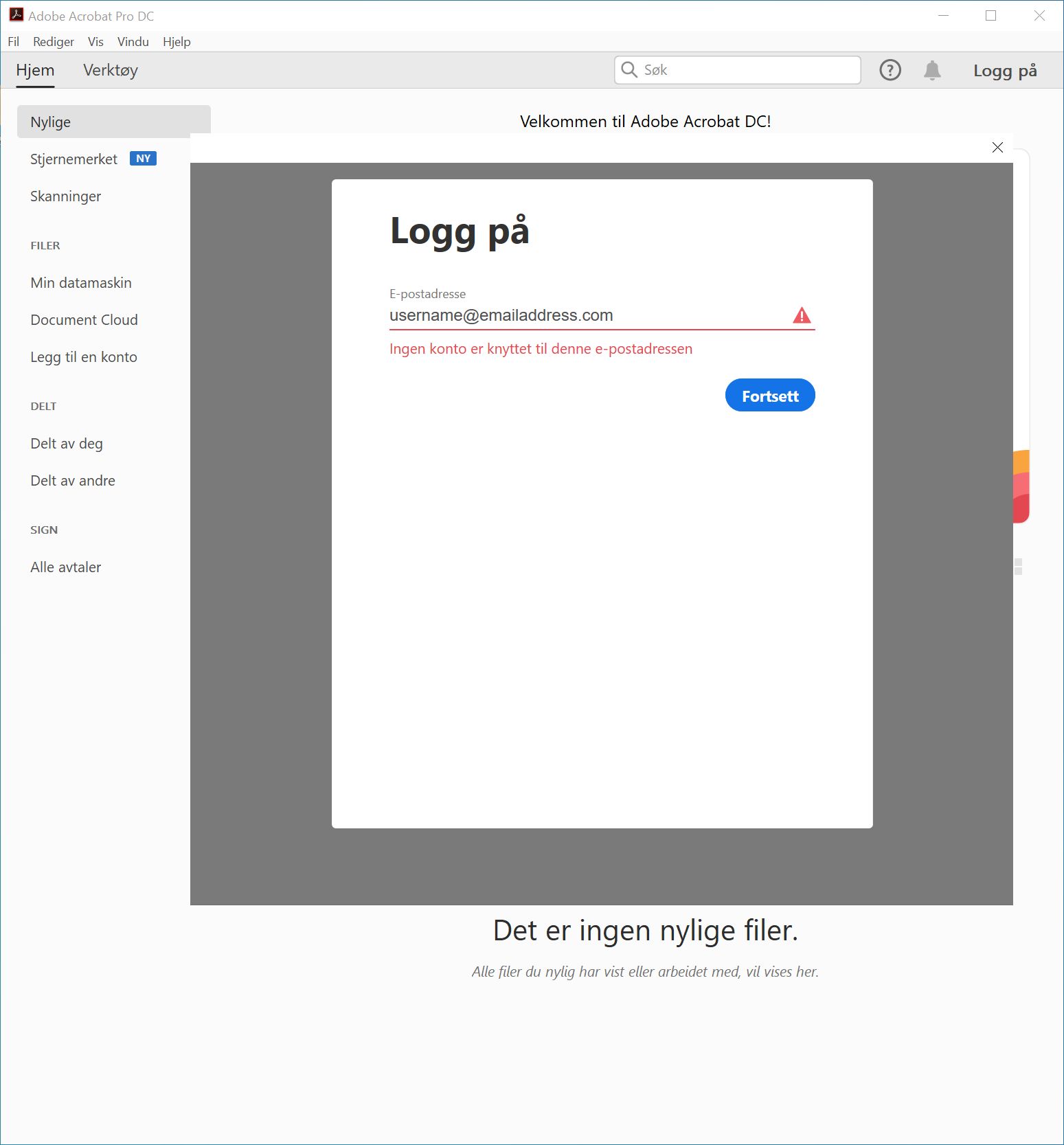1064x1145 pixels.
Task: Open Delt av andre list
Action: pos(73,481)
